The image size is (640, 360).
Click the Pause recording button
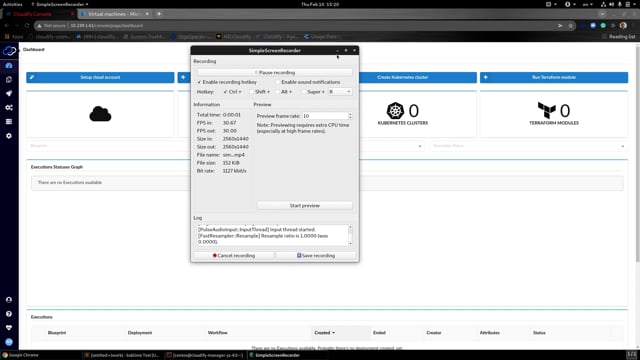point(275,72)
